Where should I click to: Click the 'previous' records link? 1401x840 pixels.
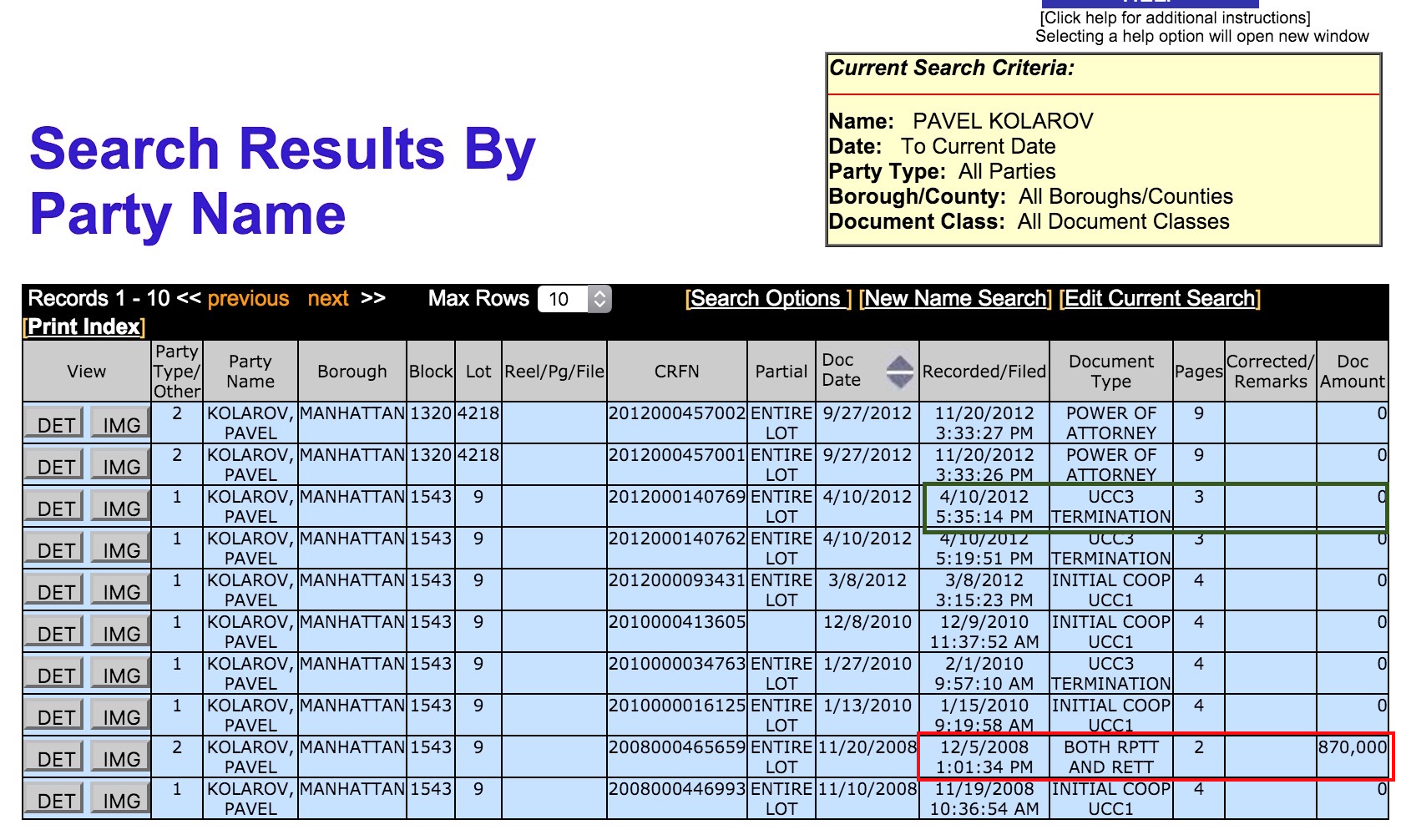pyautogui.click(x=248, y=299)
